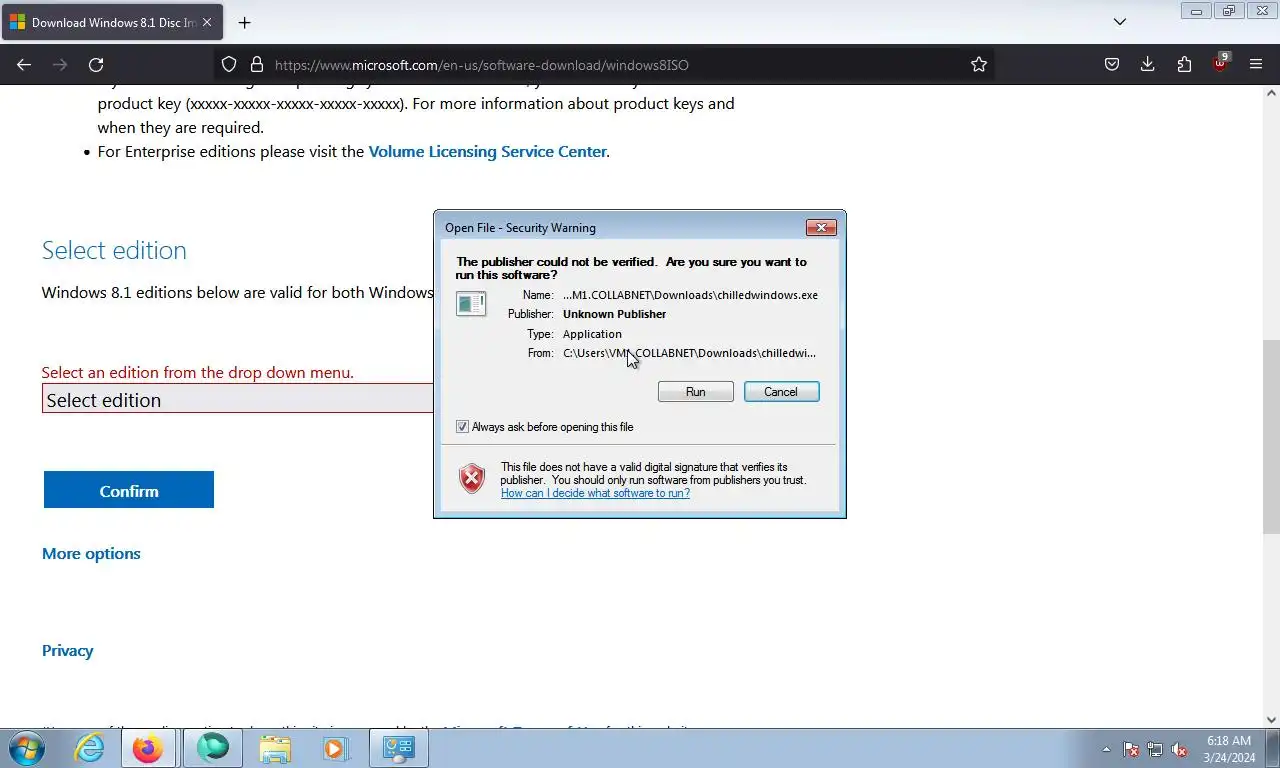The height and width of the screenshot is (768, 1280).
Task: Switch to Firefox taskbar icon
Action: click(x=148, y=748)
